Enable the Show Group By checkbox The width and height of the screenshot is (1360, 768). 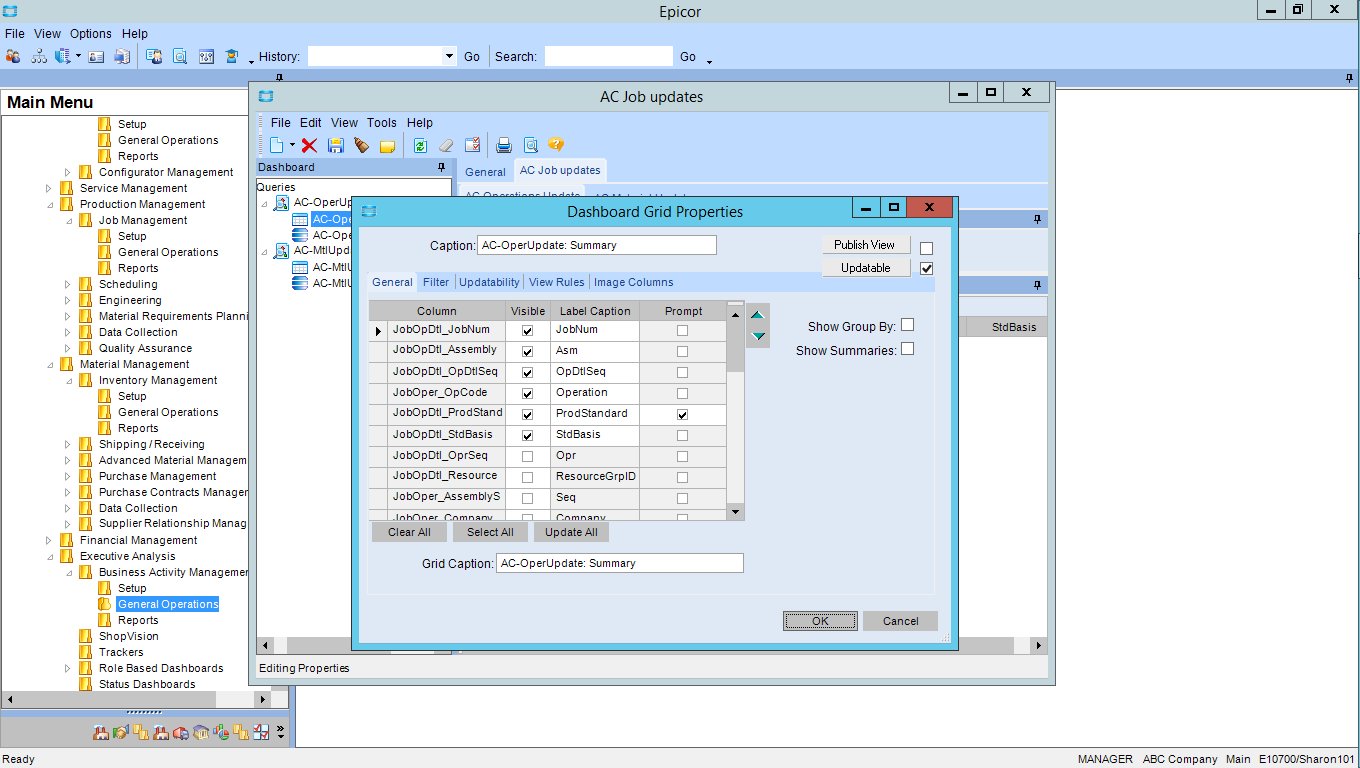point(907,325)
